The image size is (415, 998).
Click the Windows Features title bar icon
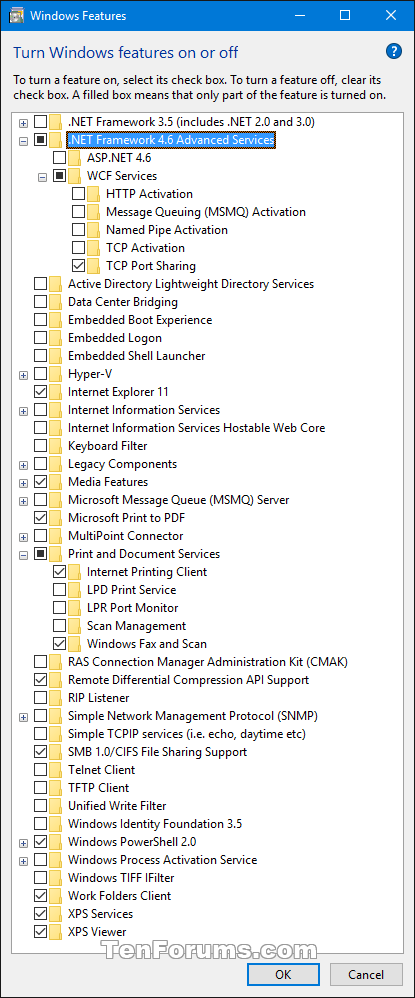pos(15,15)
